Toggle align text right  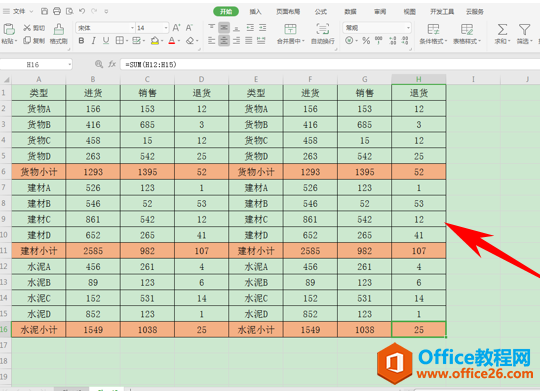[x=237, y=41]
